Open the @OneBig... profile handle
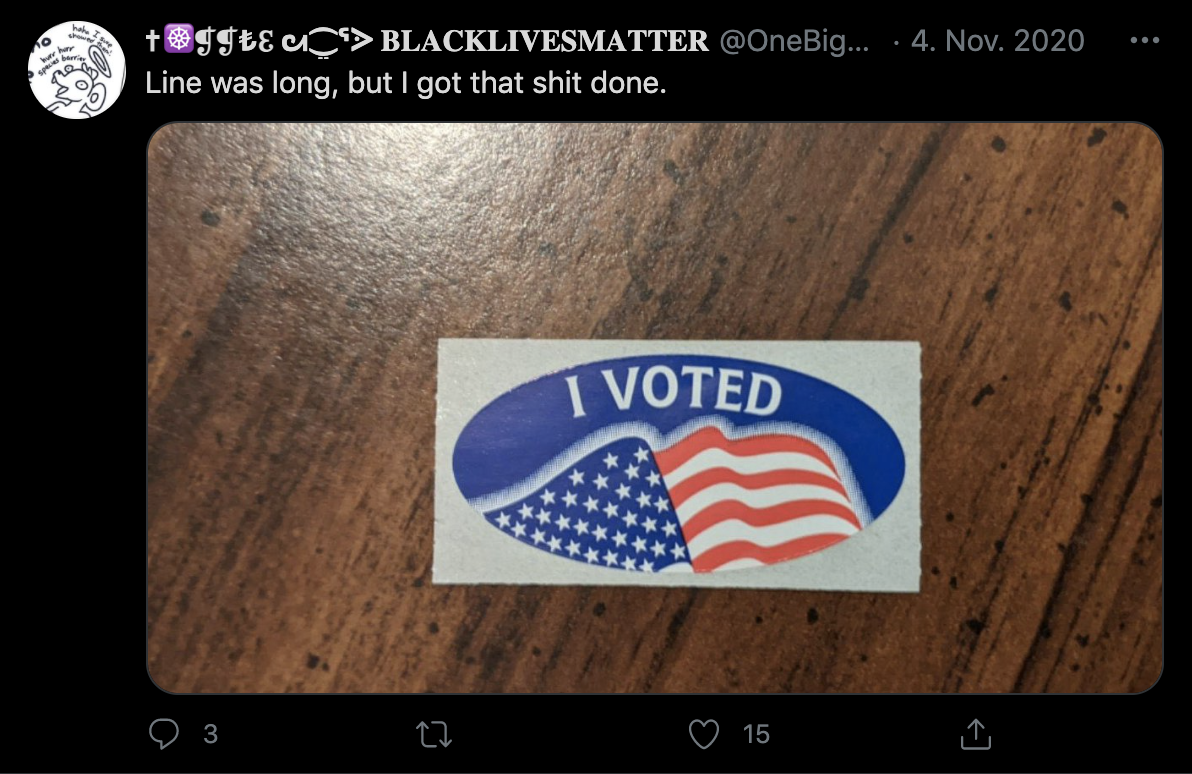1192x774 pixels. [x=794, y=40]
